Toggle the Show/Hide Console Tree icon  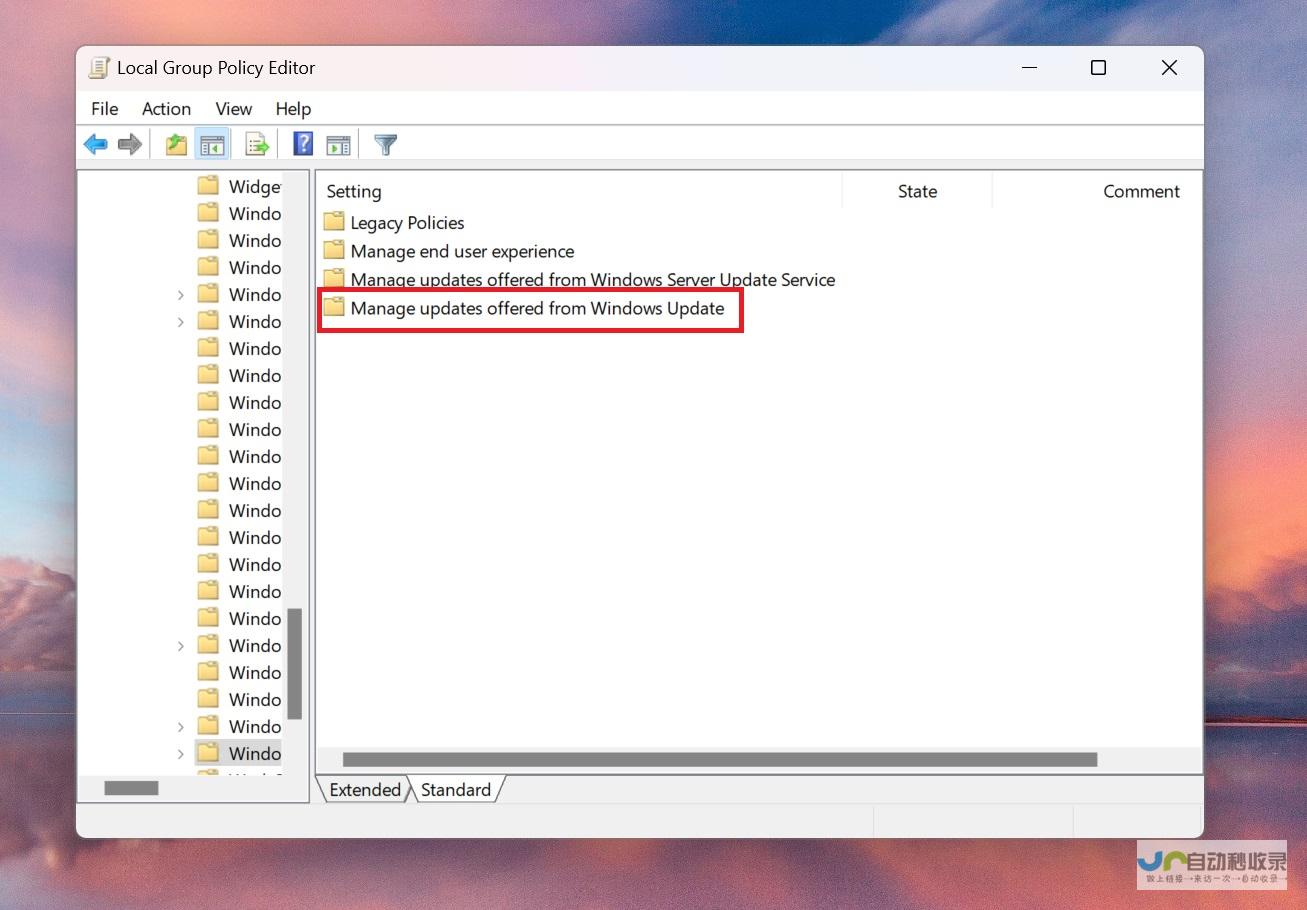point(212,145)
